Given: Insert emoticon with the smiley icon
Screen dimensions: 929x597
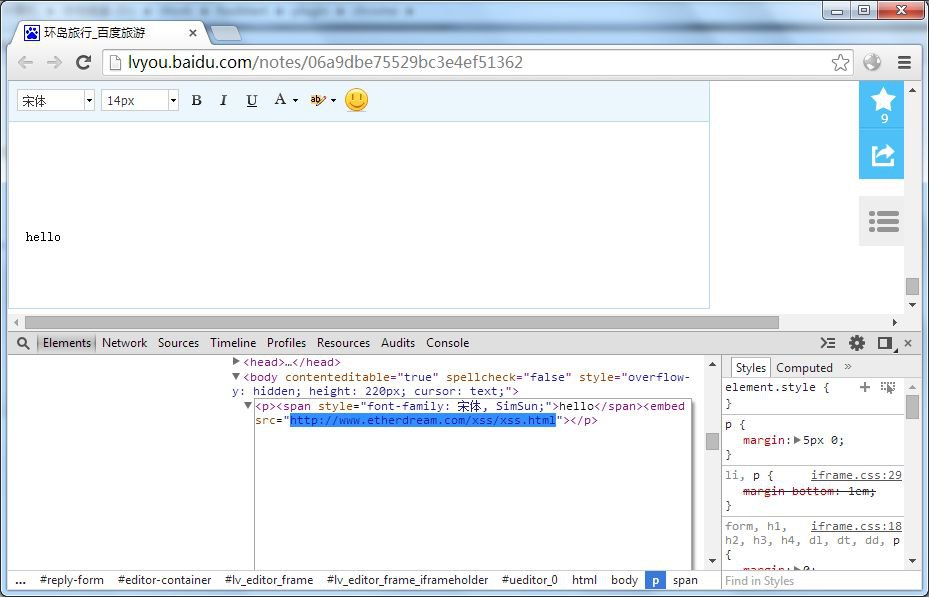Looking at the screenshot, I should point(356,100).
